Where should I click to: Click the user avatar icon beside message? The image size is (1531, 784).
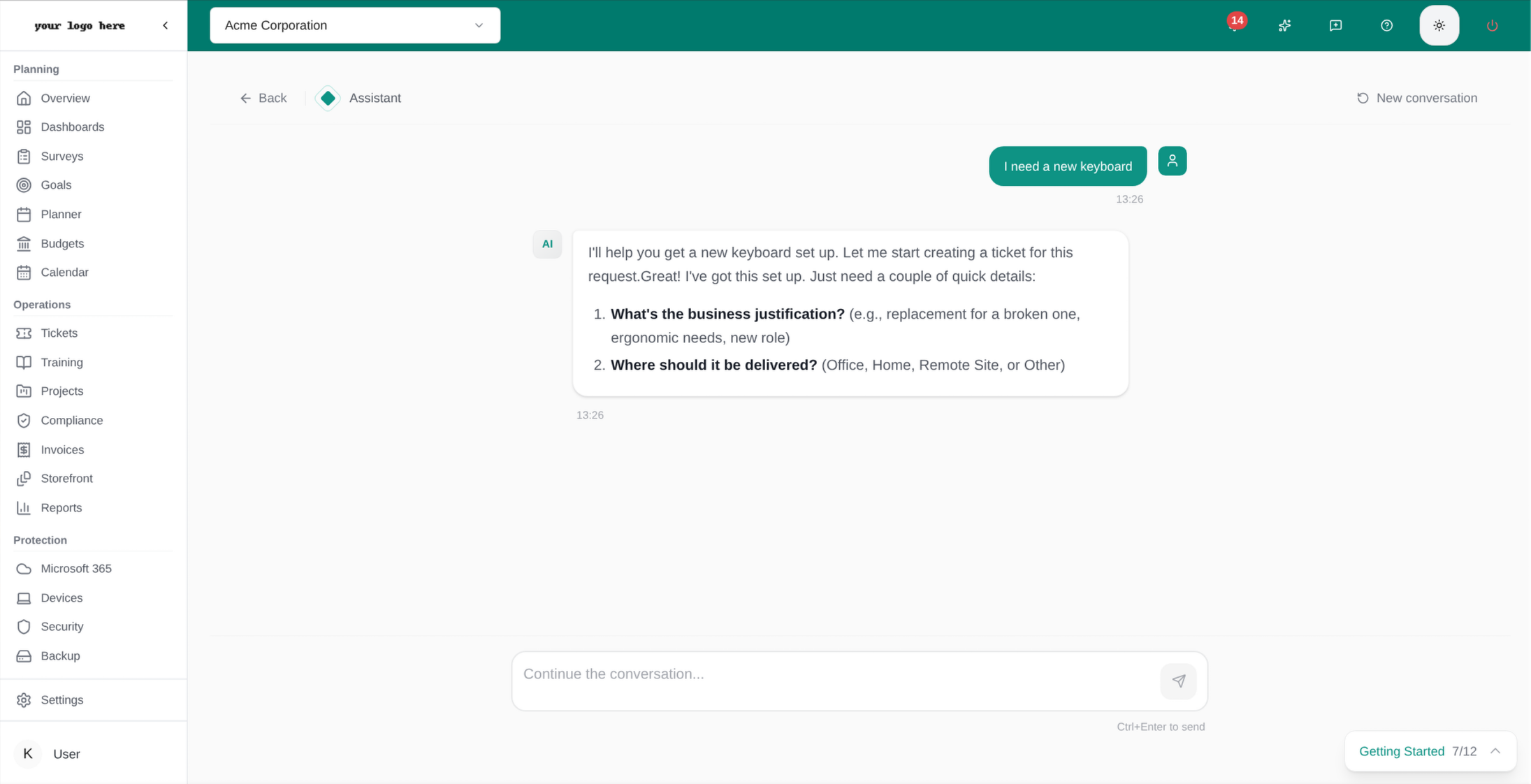point(1172,161)
